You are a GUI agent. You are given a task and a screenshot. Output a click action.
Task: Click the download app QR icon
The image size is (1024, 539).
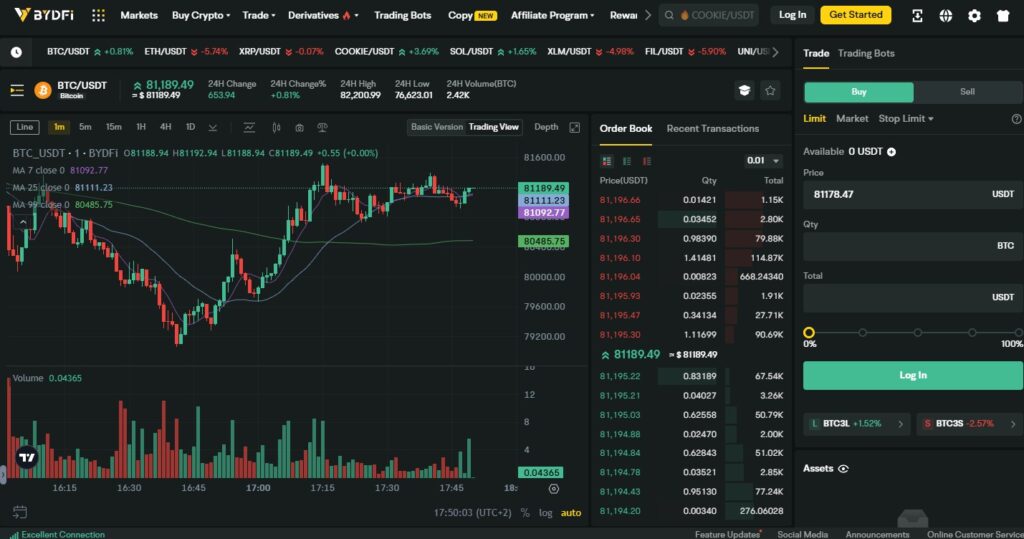coord(917,15)
